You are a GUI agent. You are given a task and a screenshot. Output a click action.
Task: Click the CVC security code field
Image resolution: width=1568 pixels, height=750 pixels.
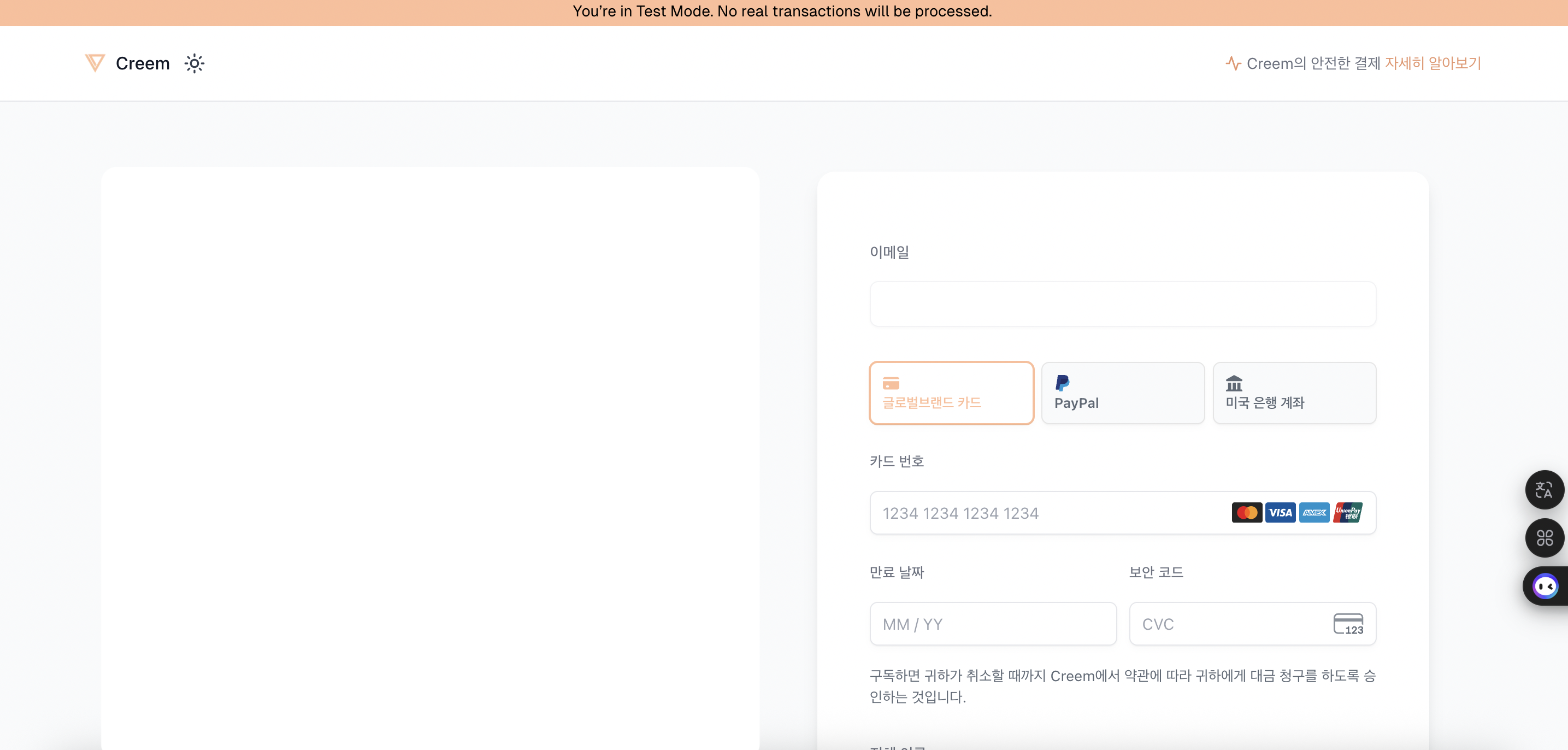pyautogui.click(x=1217, y=623)
